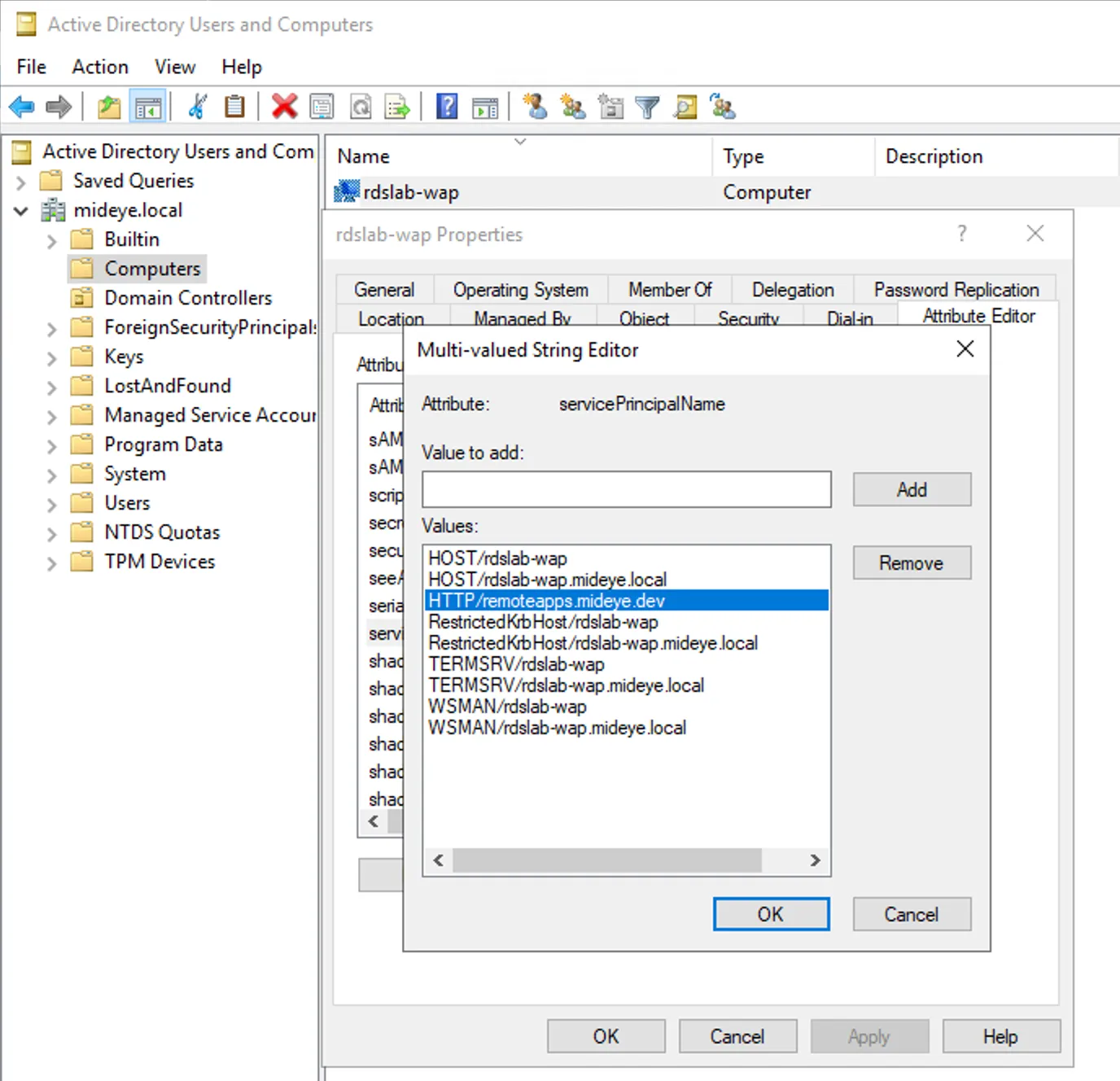Viewport: 1120px width, 1081px height.
Task: Open the filter options funnel icon
Action: click(647, 106)
